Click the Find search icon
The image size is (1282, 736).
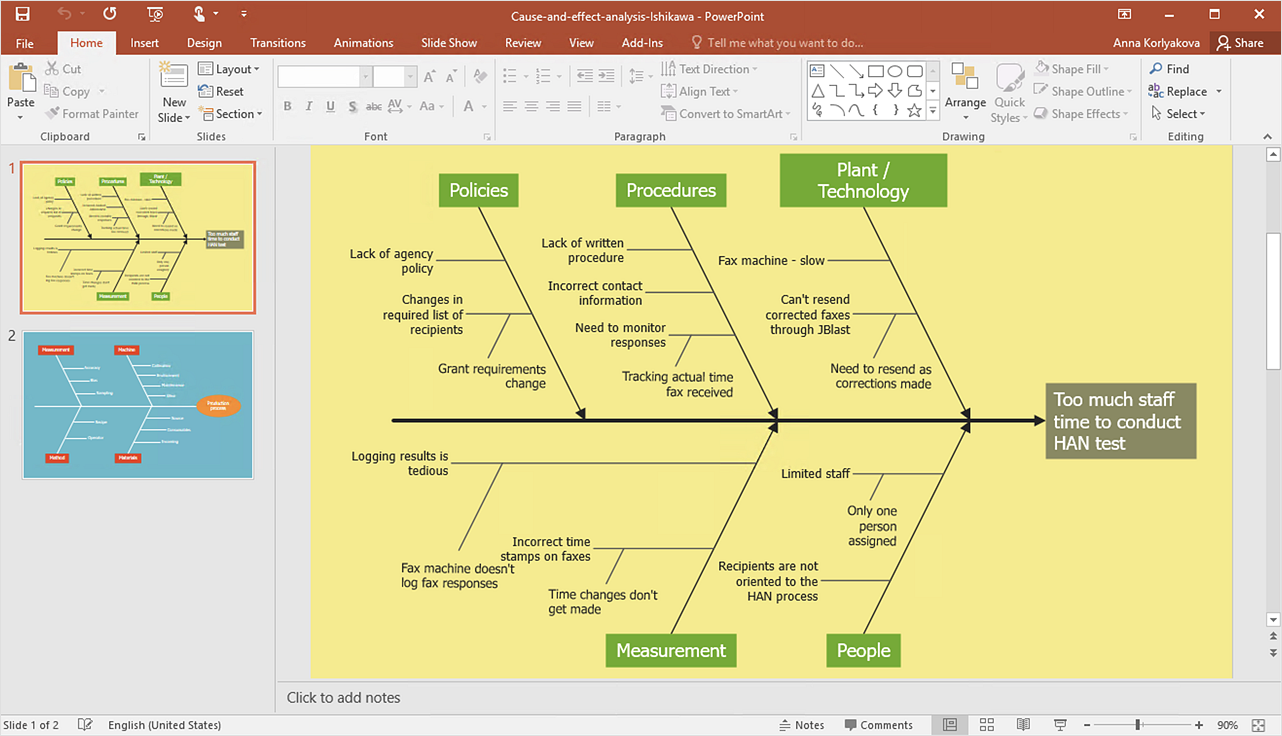tap(1169, 69)
